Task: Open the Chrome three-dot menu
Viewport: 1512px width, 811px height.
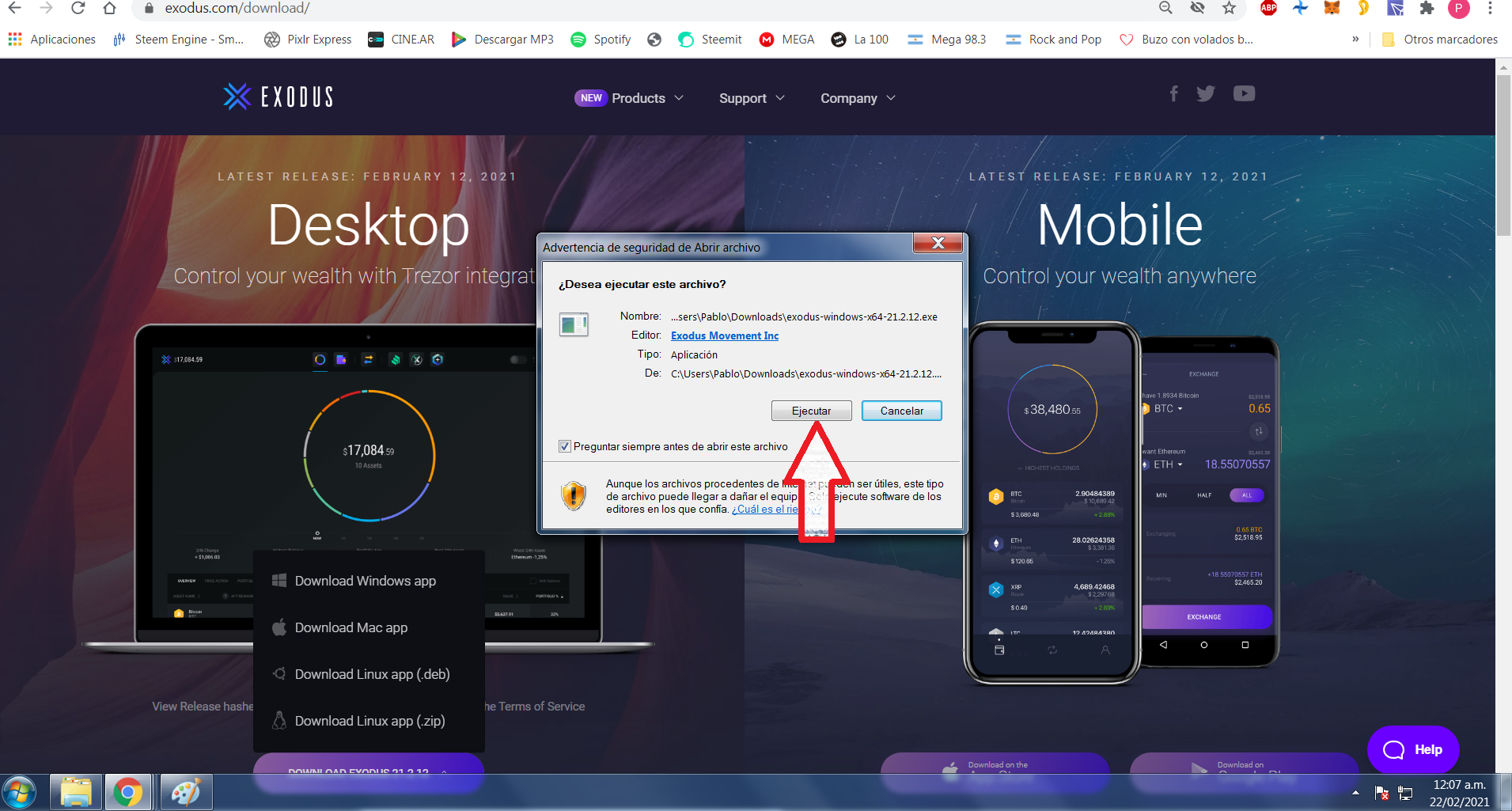Action: tap(1490, 8)
